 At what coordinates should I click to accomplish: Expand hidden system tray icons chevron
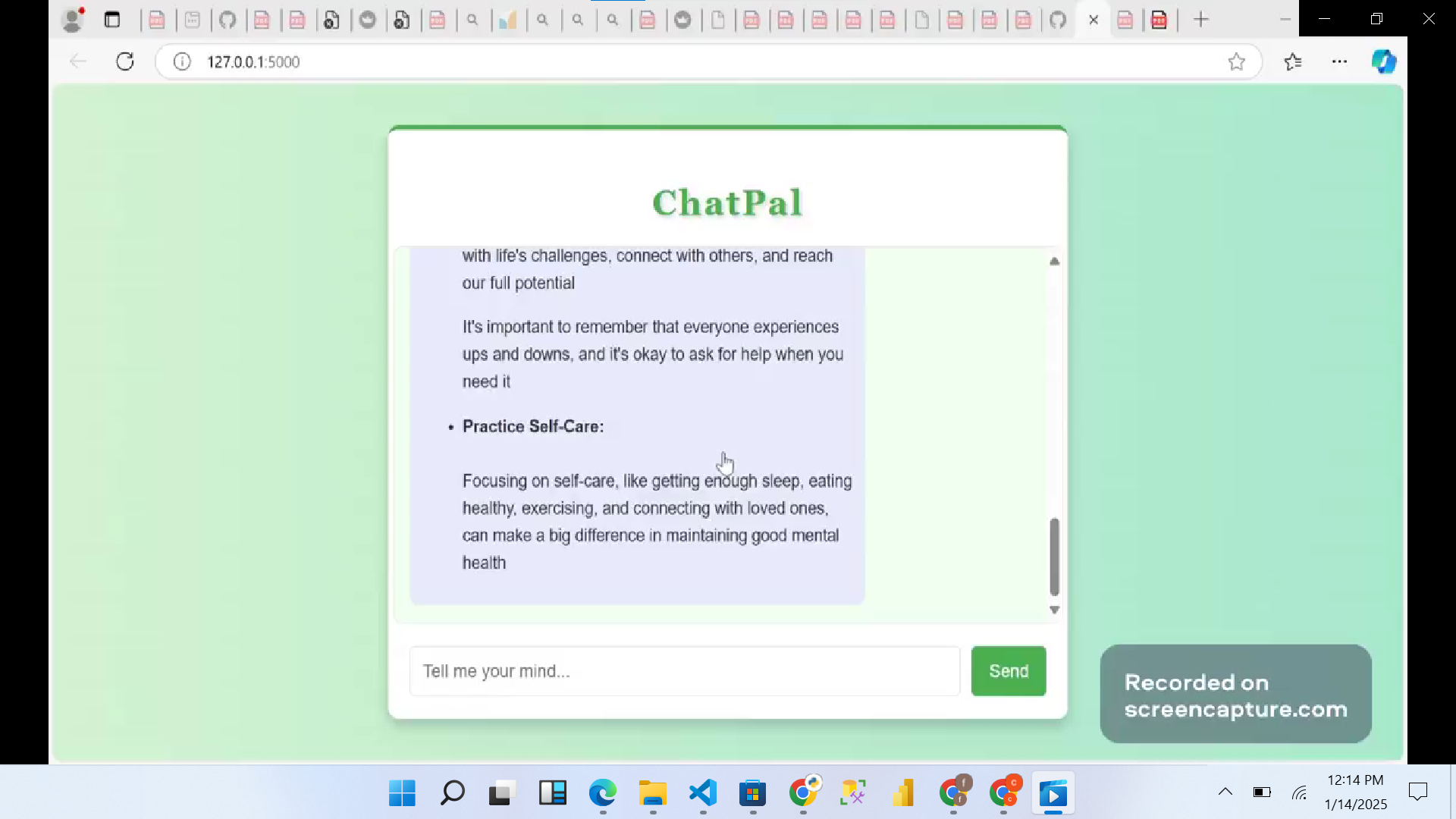point(1225,792)
